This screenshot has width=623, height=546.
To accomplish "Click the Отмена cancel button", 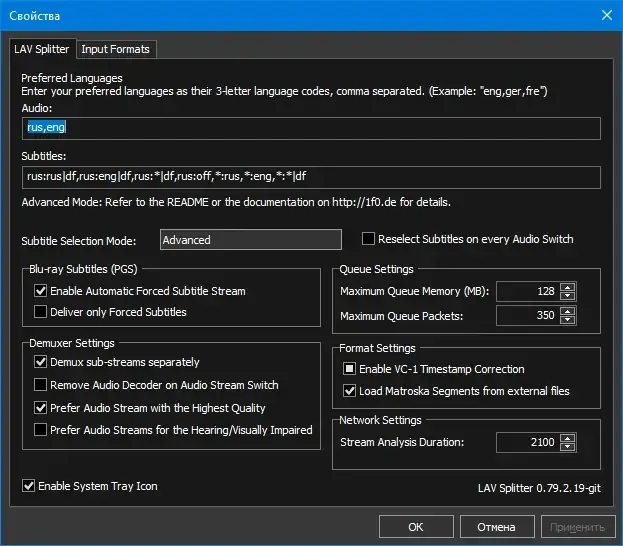I will 497,527.
